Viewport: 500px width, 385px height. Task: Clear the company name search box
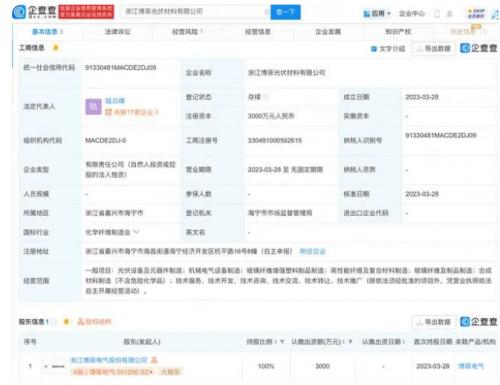pyautogui.click(x=266, y=12)
